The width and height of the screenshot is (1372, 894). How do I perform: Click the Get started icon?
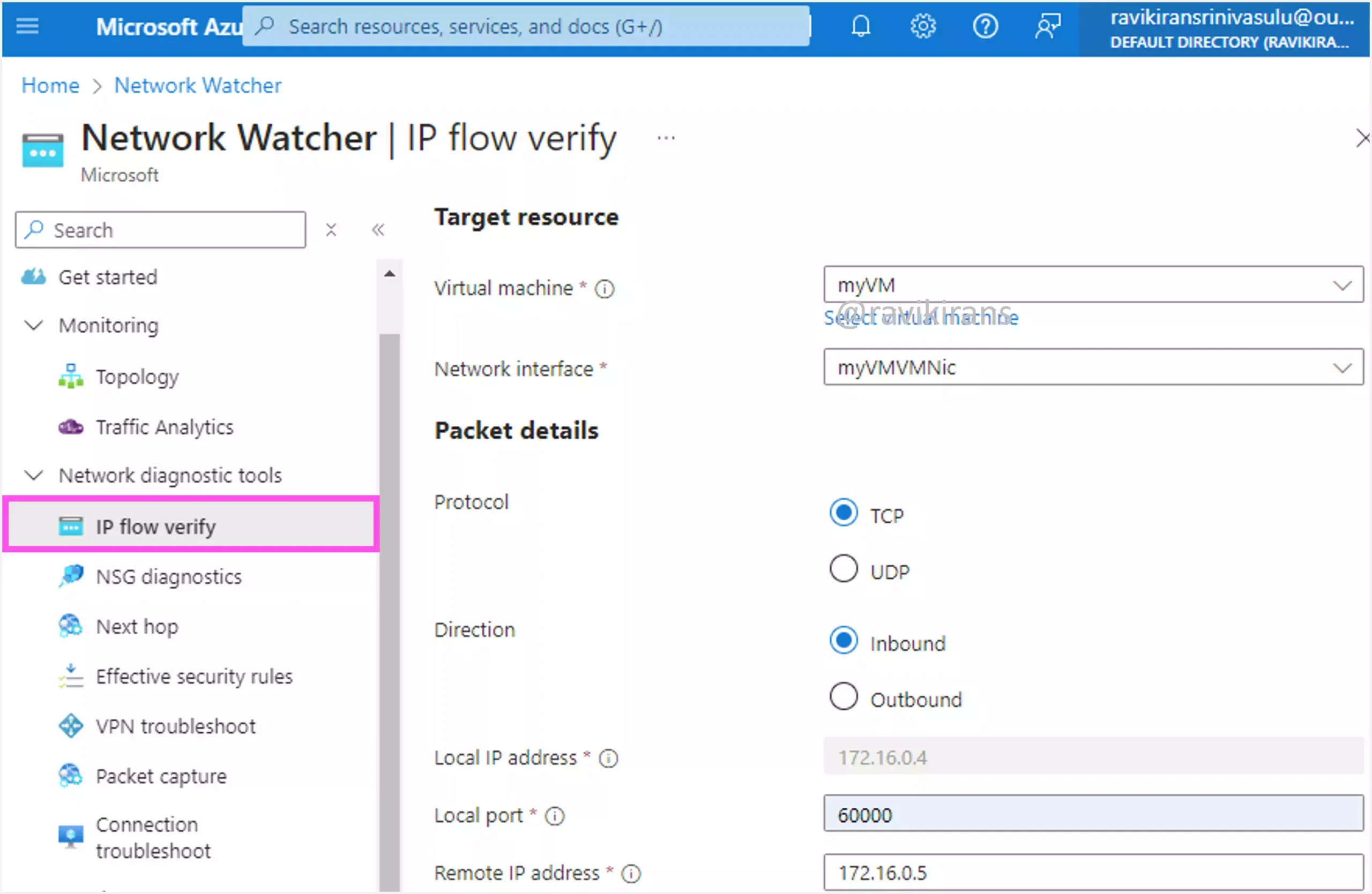[33, 277]
